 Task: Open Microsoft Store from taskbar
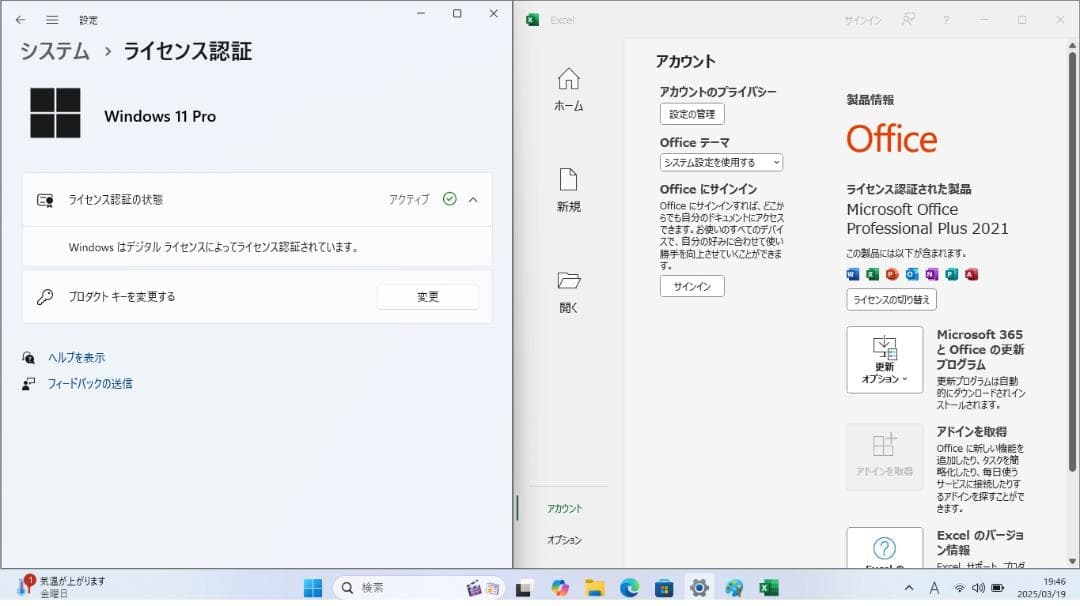(x=664, y=588)
